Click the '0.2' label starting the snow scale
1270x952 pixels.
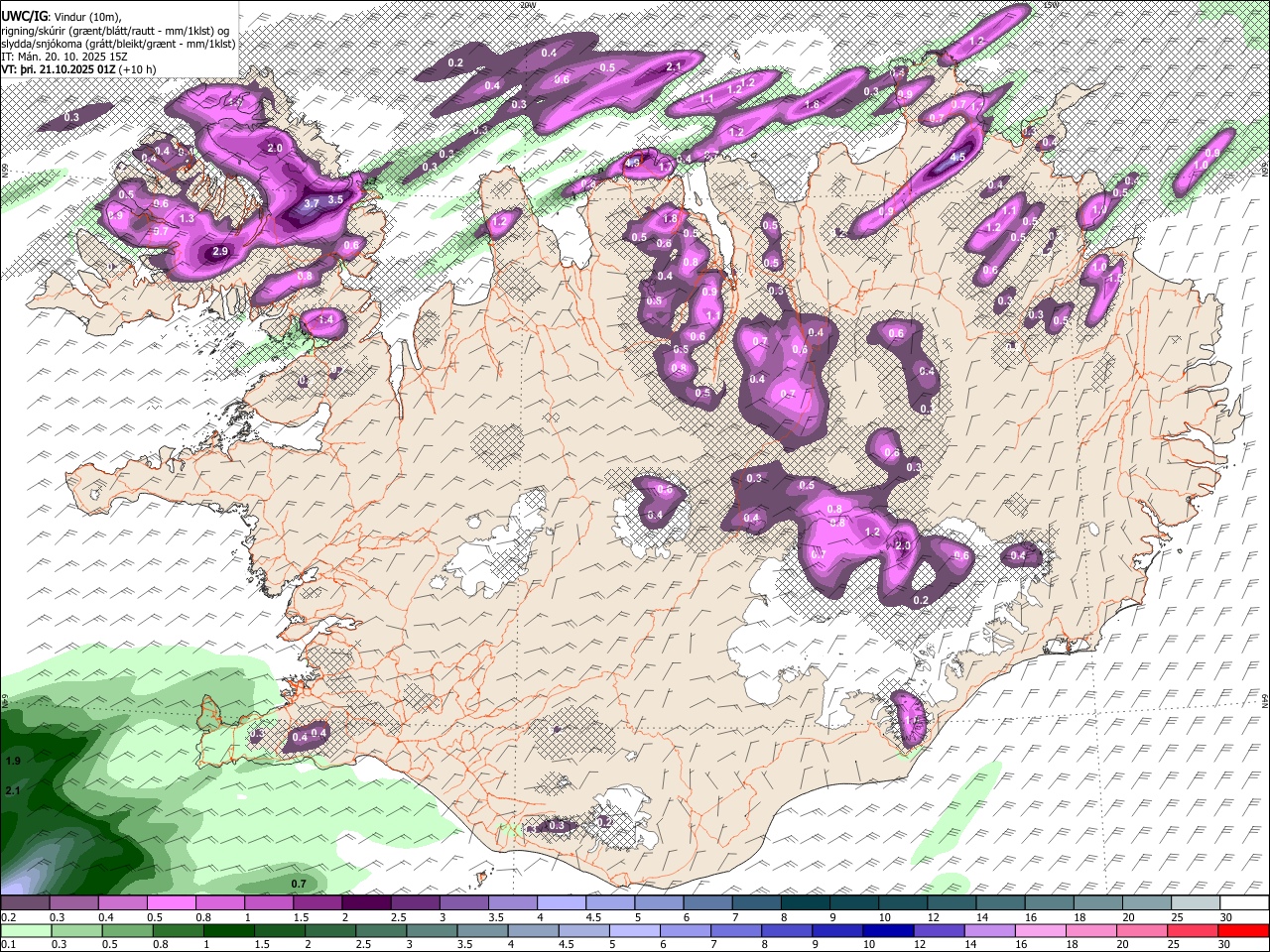9,917
